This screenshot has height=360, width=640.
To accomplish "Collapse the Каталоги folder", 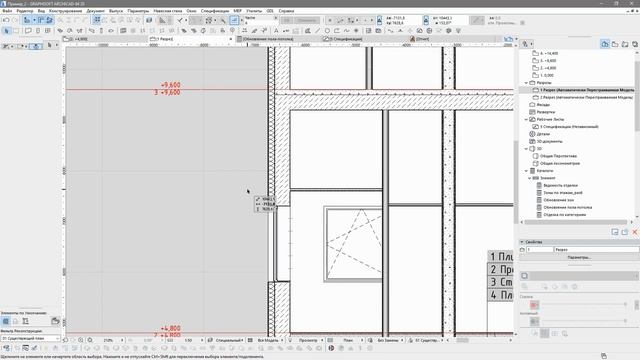I will click(526, 171).
